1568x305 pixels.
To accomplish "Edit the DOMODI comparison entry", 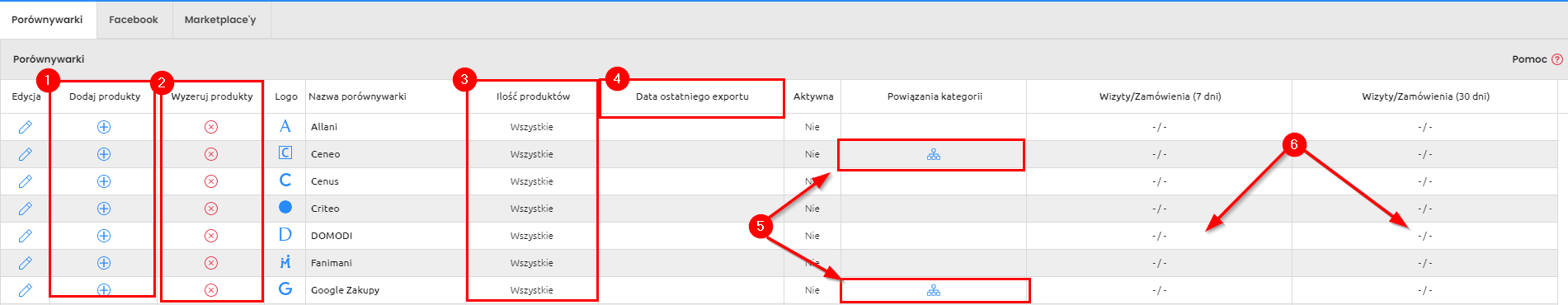I will pyautogui.click(x=26, y=236).
